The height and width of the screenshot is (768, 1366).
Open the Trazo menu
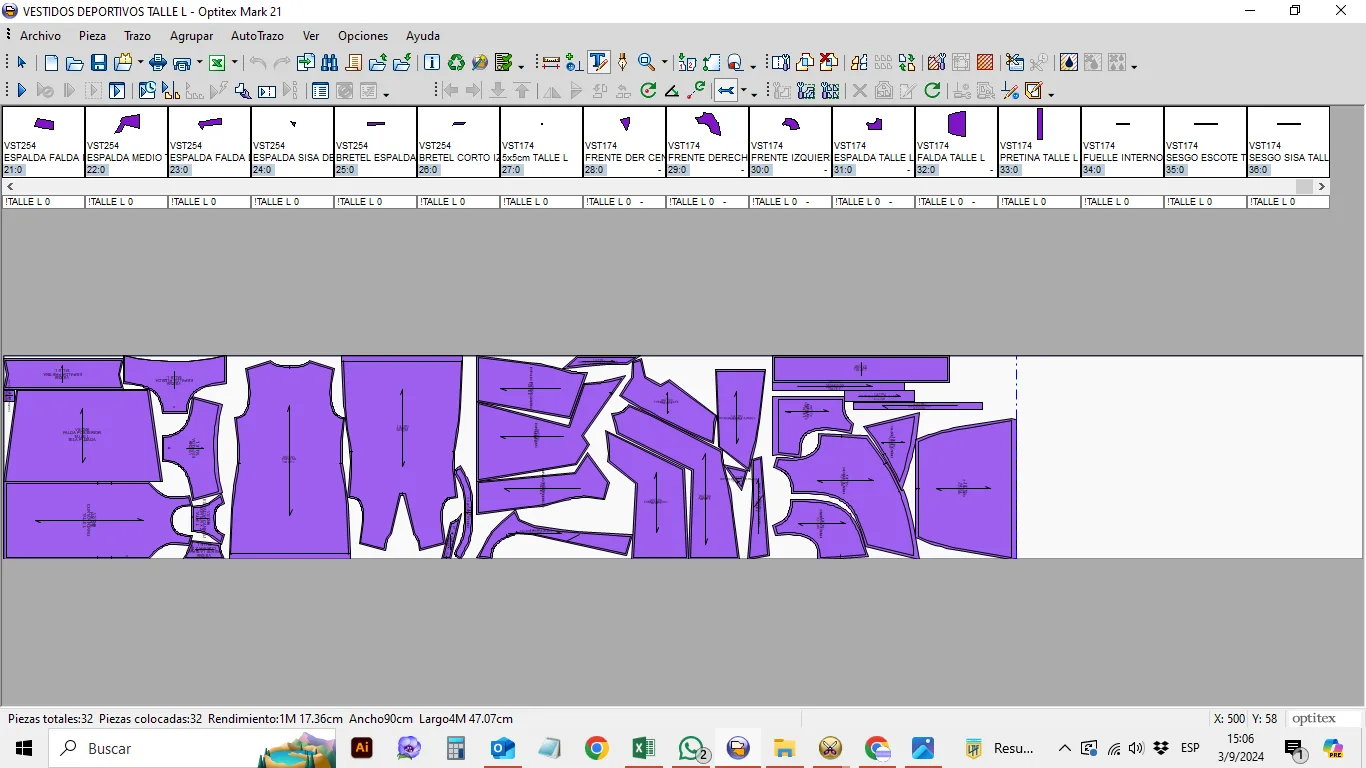click(137, 36)
